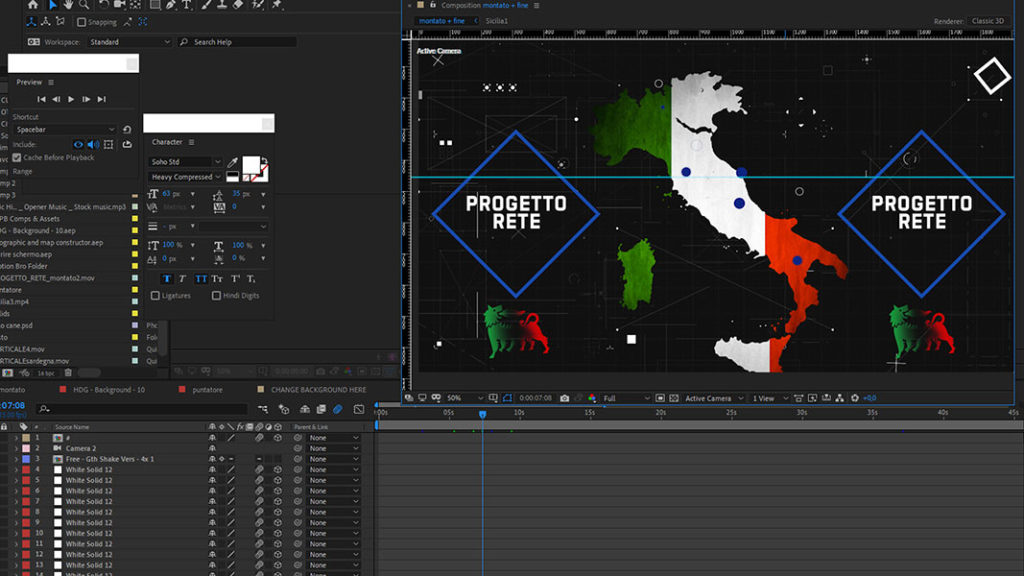The height and width of the screenshot is (576, 1024).
Task: Toggle Draft 3D in timeline
Action: click(284, 409)
